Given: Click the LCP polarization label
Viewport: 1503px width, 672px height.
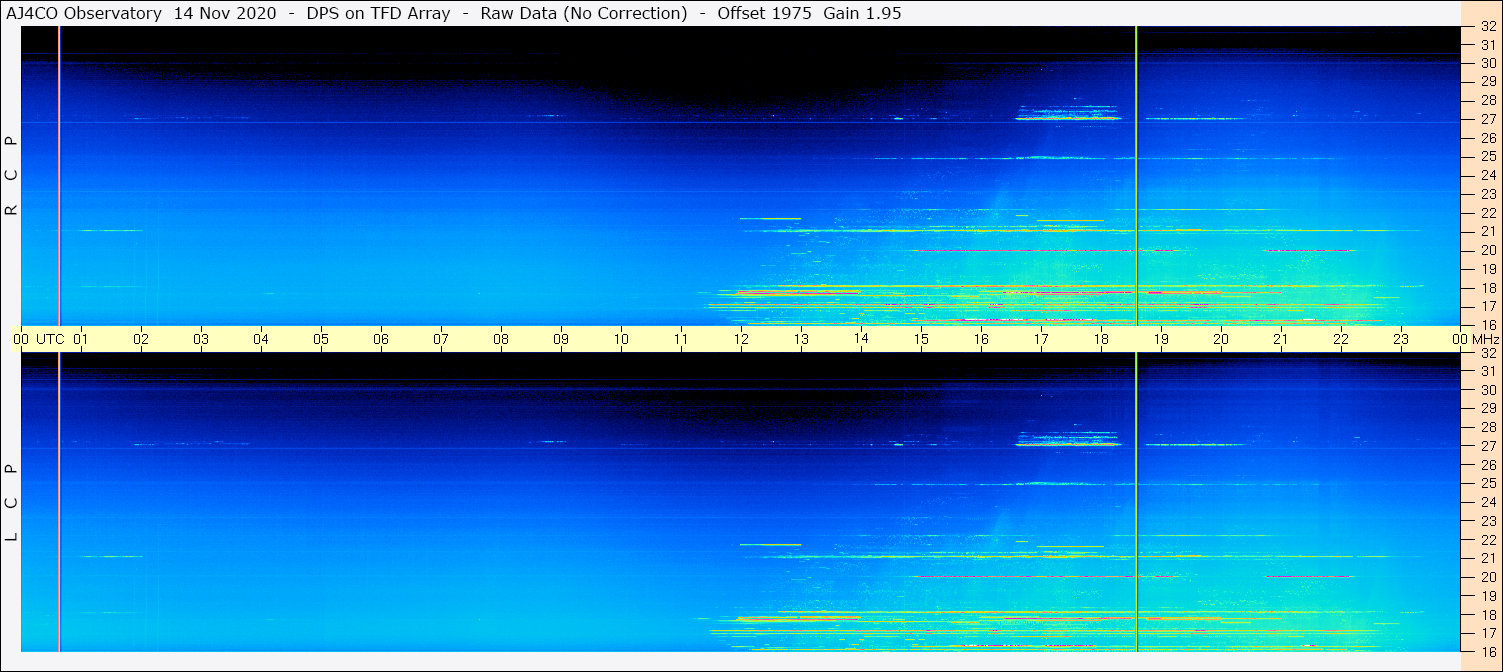Looking at the screenshot, I should point(11,502).
